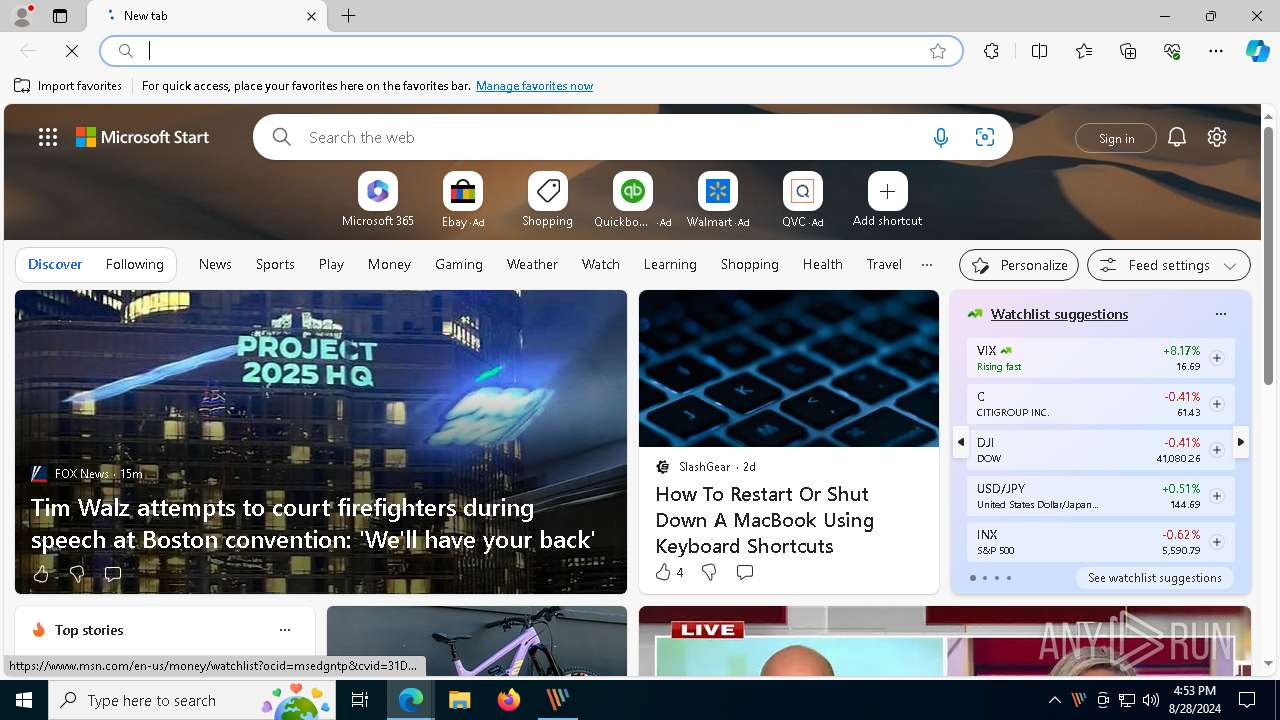Open the Favorites star list

coord(1084,51)
